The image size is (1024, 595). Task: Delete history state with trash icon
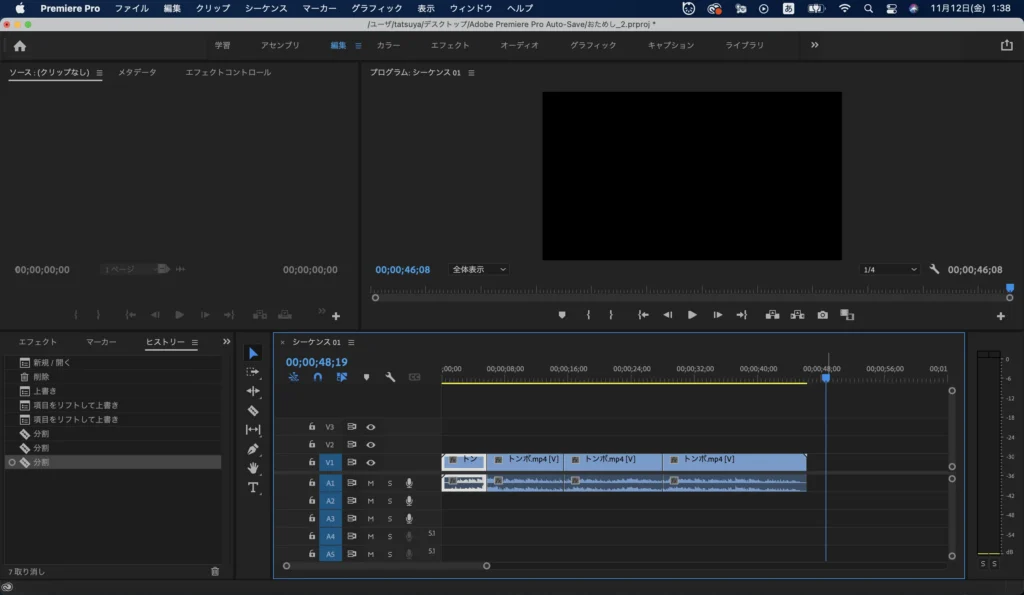point(214,571)
